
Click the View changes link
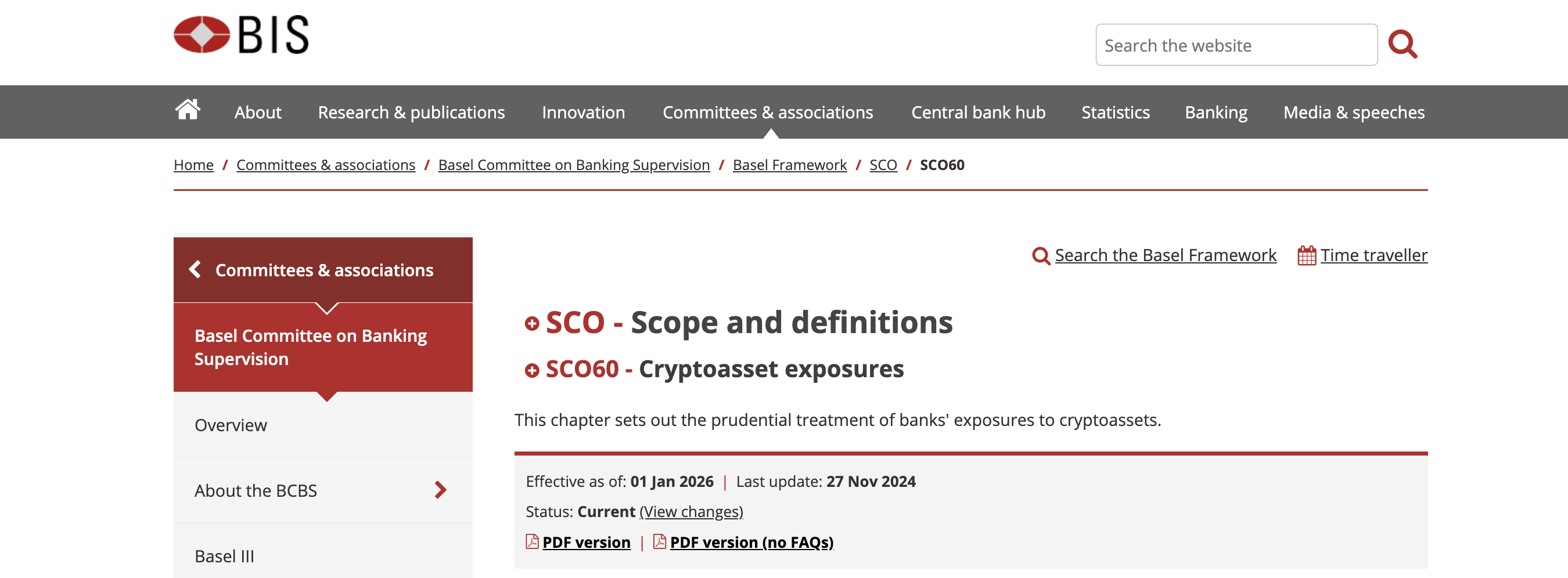pyautogui.click(x=691, y=512)
